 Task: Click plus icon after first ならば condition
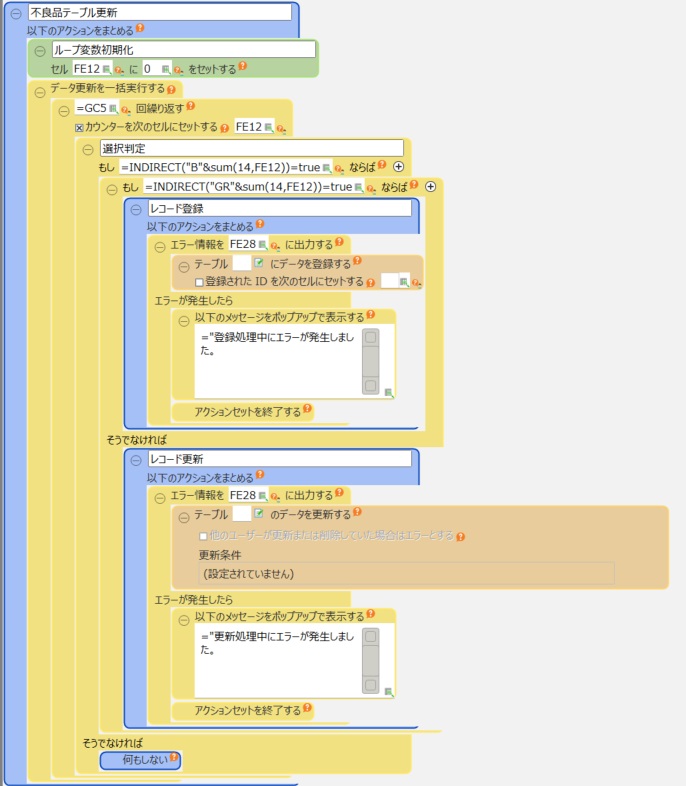point(398,167)
